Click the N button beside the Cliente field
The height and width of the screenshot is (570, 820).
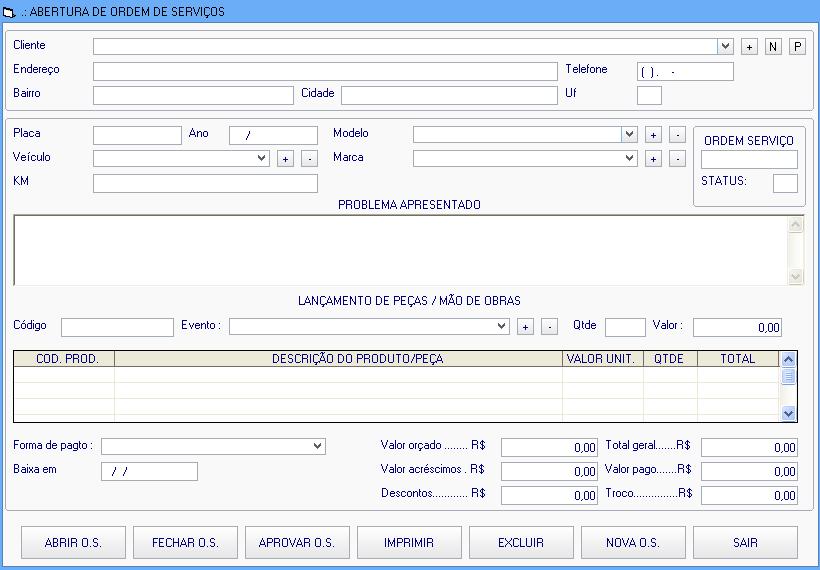pos(773,47)
